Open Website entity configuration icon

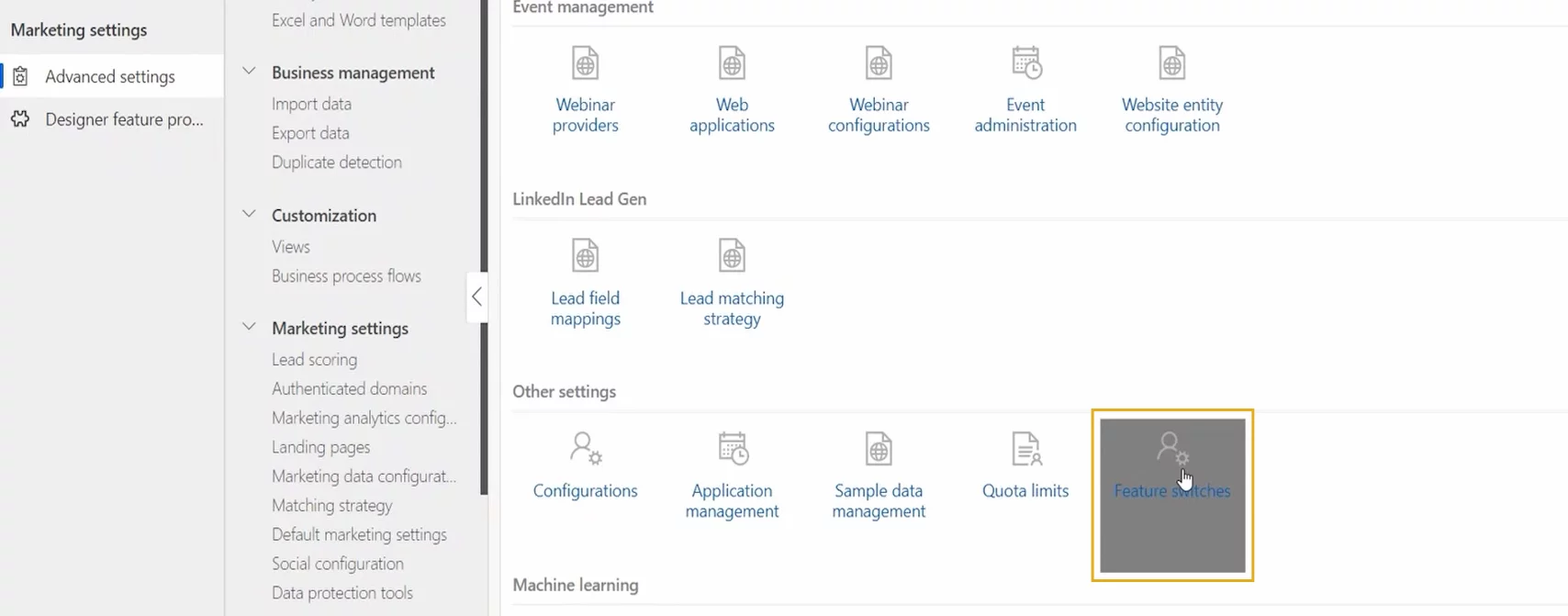(x=1172, y=63)
